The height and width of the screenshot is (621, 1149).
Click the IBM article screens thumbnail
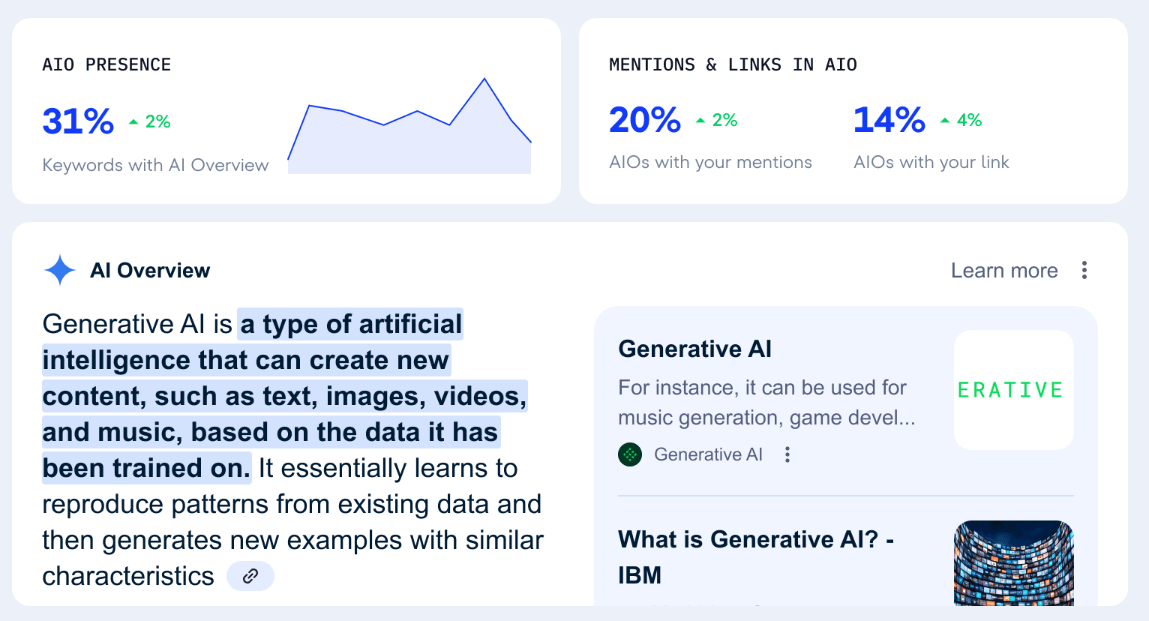[1013, 563]
